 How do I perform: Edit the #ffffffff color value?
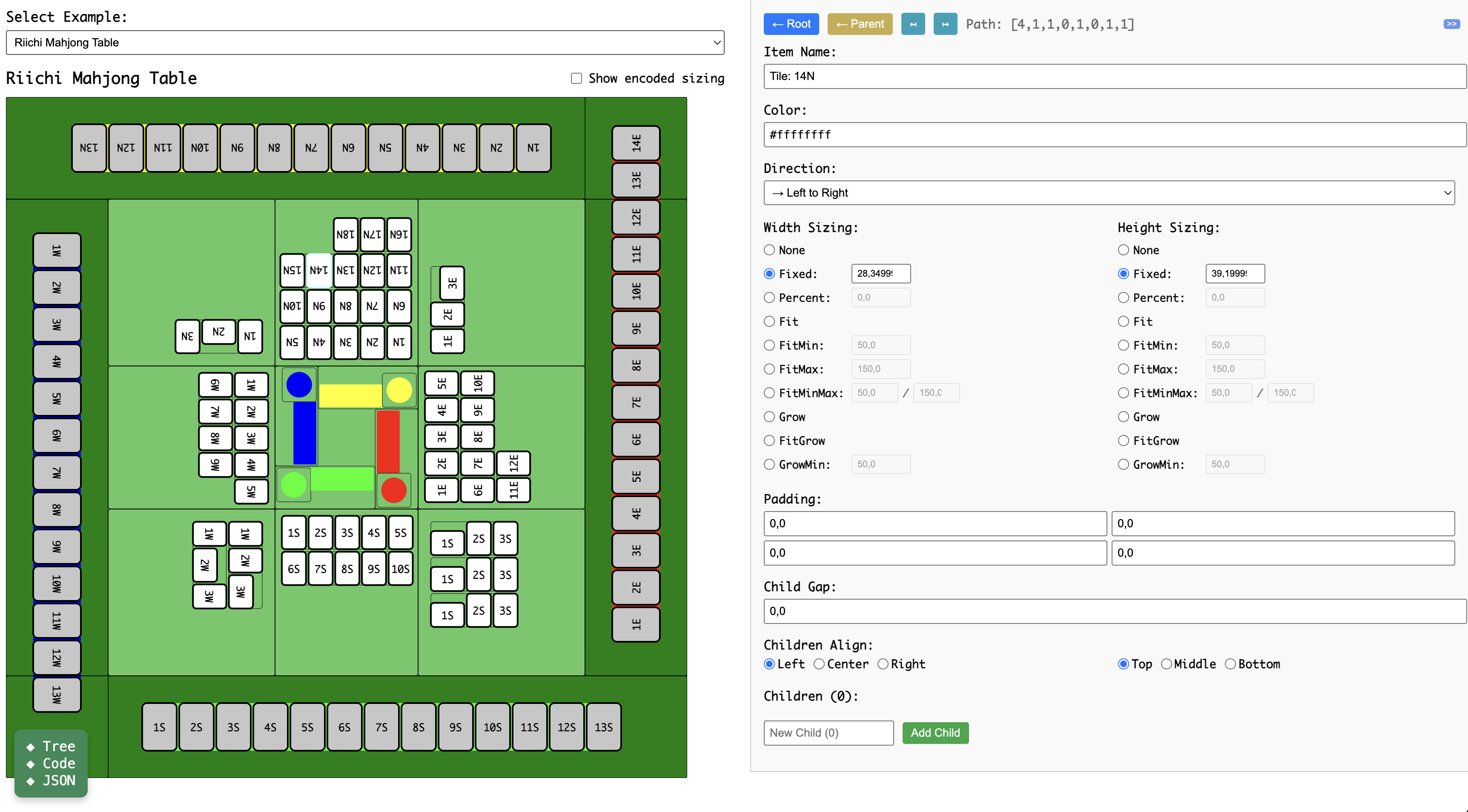pos(1113,134)
